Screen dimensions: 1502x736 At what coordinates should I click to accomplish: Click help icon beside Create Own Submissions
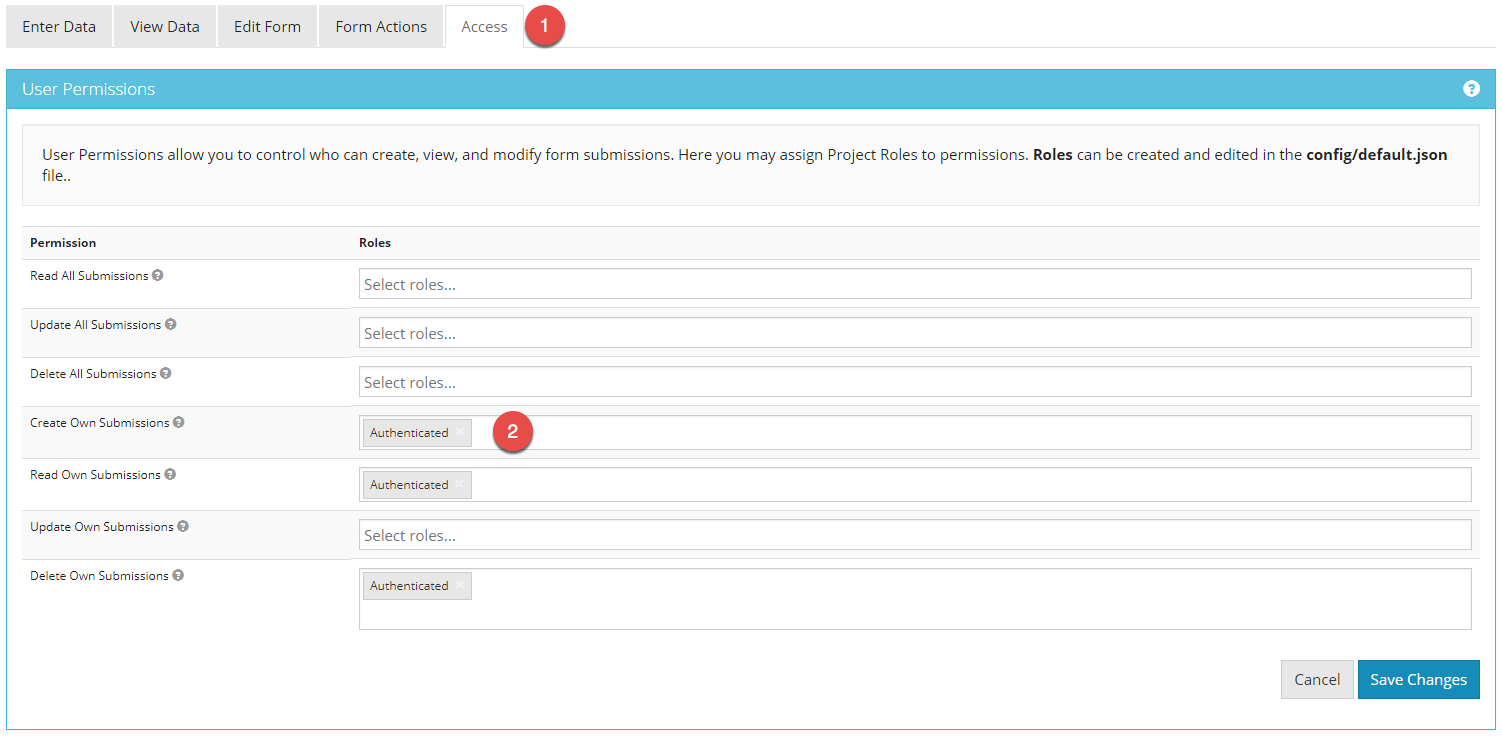pos(179,422)
